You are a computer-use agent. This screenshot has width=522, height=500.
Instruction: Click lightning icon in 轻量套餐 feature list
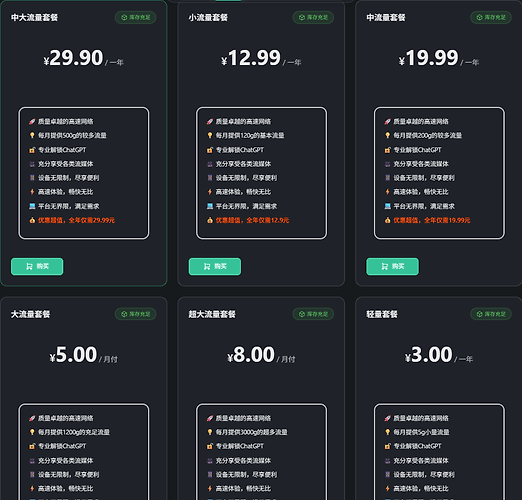pos(387,489)
